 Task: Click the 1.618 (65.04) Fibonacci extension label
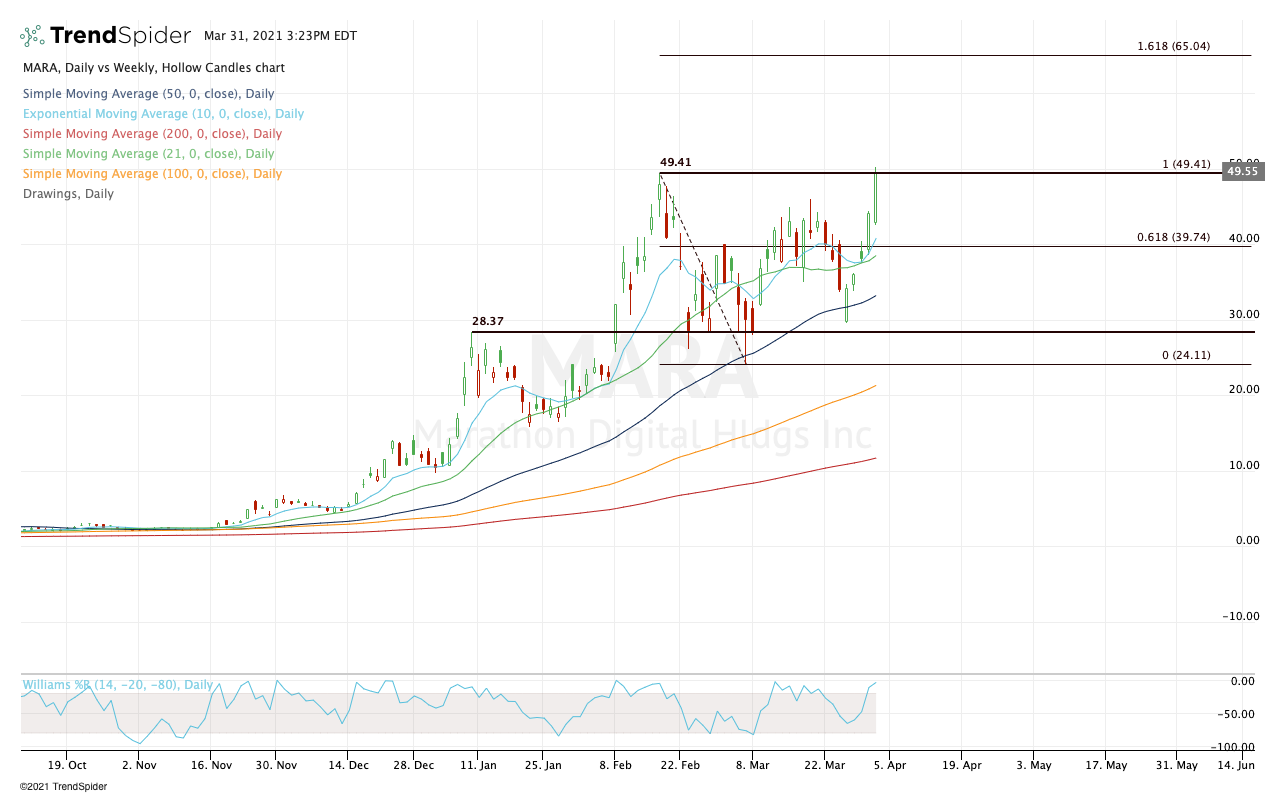(1173, 47)
